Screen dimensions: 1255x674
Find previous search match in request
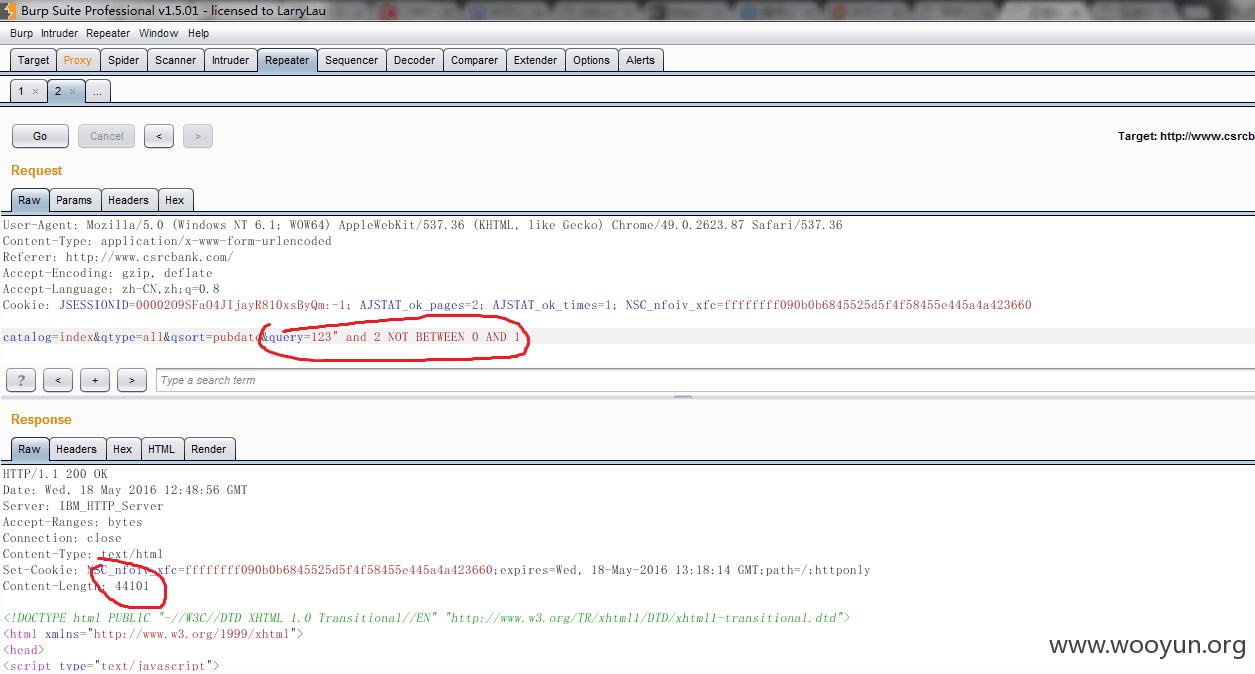tap(58, 380)
